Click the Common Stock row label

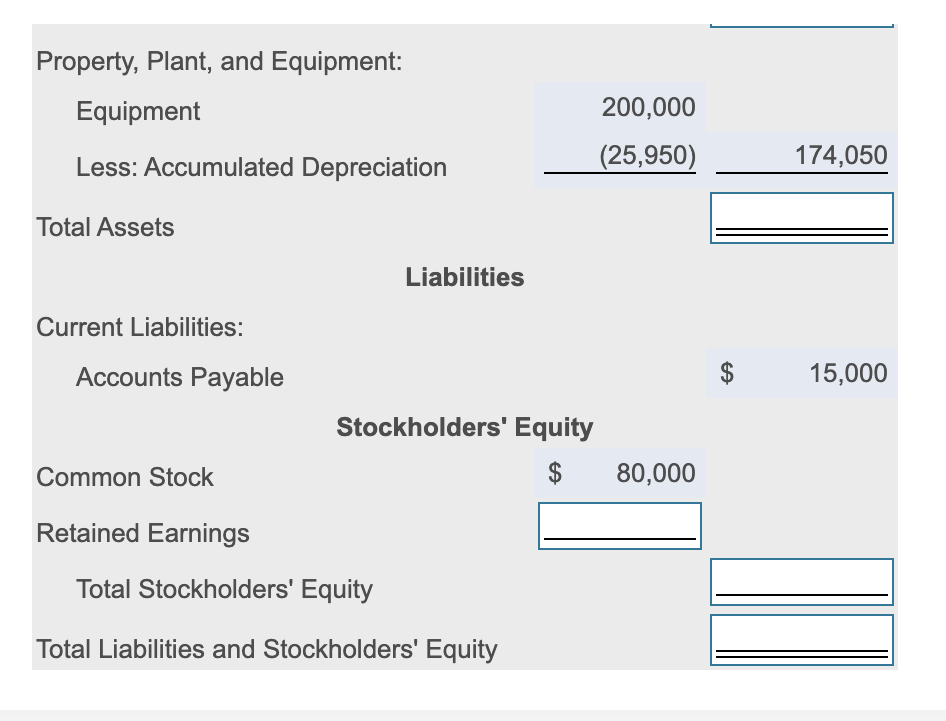(x=125, y=477)
